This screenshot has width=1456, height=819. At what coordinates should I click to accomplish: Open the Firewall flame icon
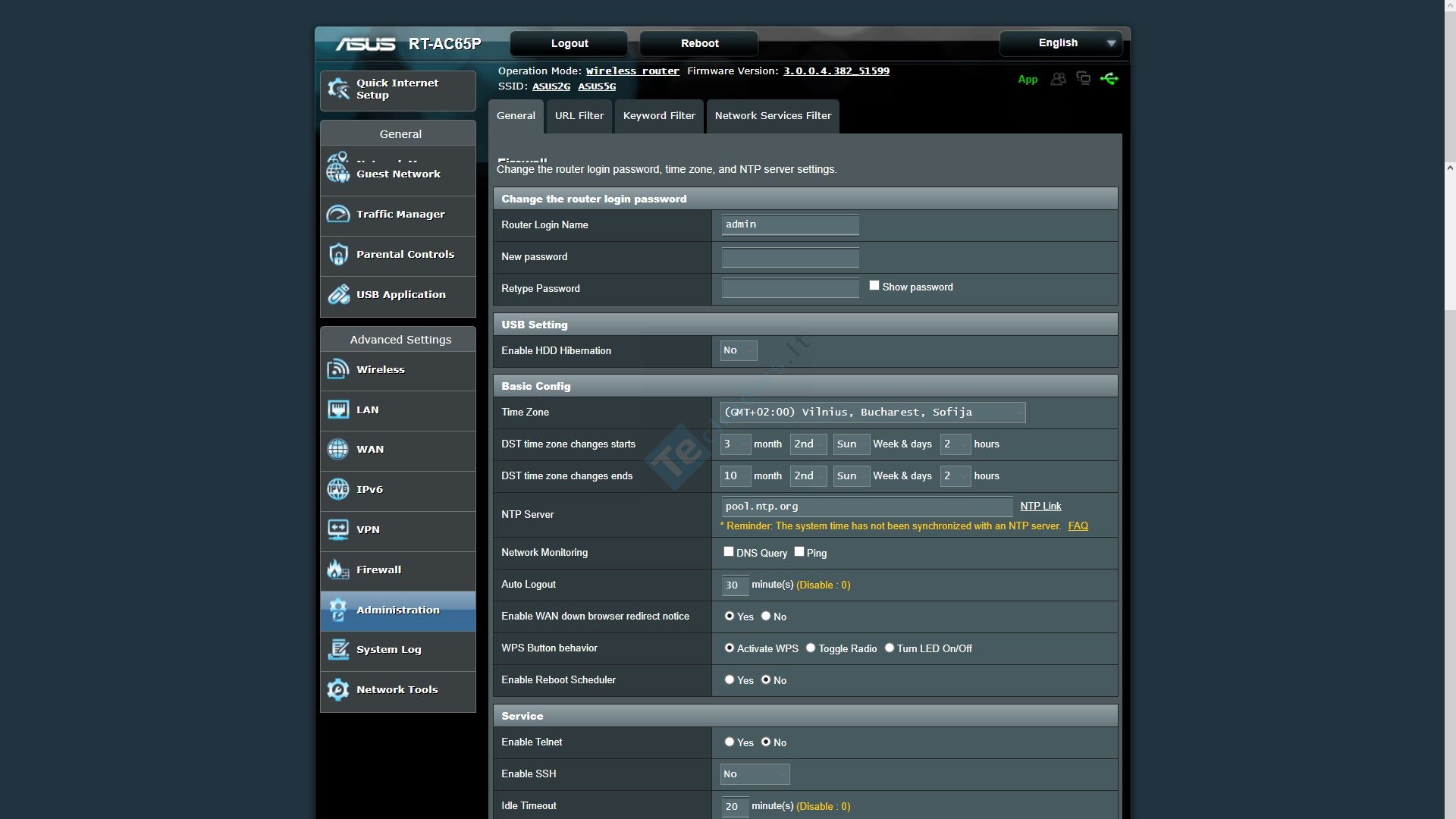tap(338, 570)
